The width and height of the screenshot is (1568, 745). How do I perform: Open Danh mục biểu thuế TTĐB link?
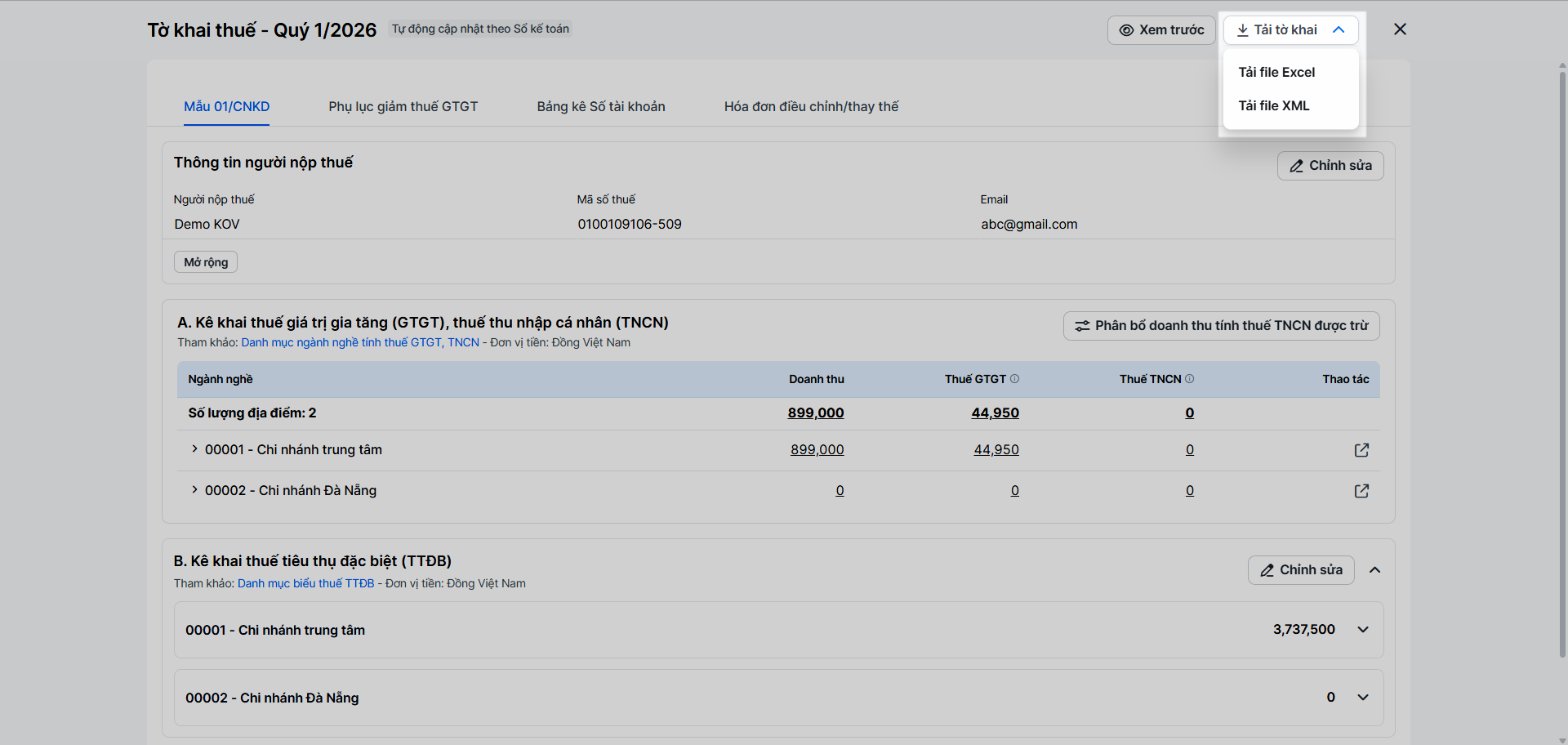(x=305, y=583)
